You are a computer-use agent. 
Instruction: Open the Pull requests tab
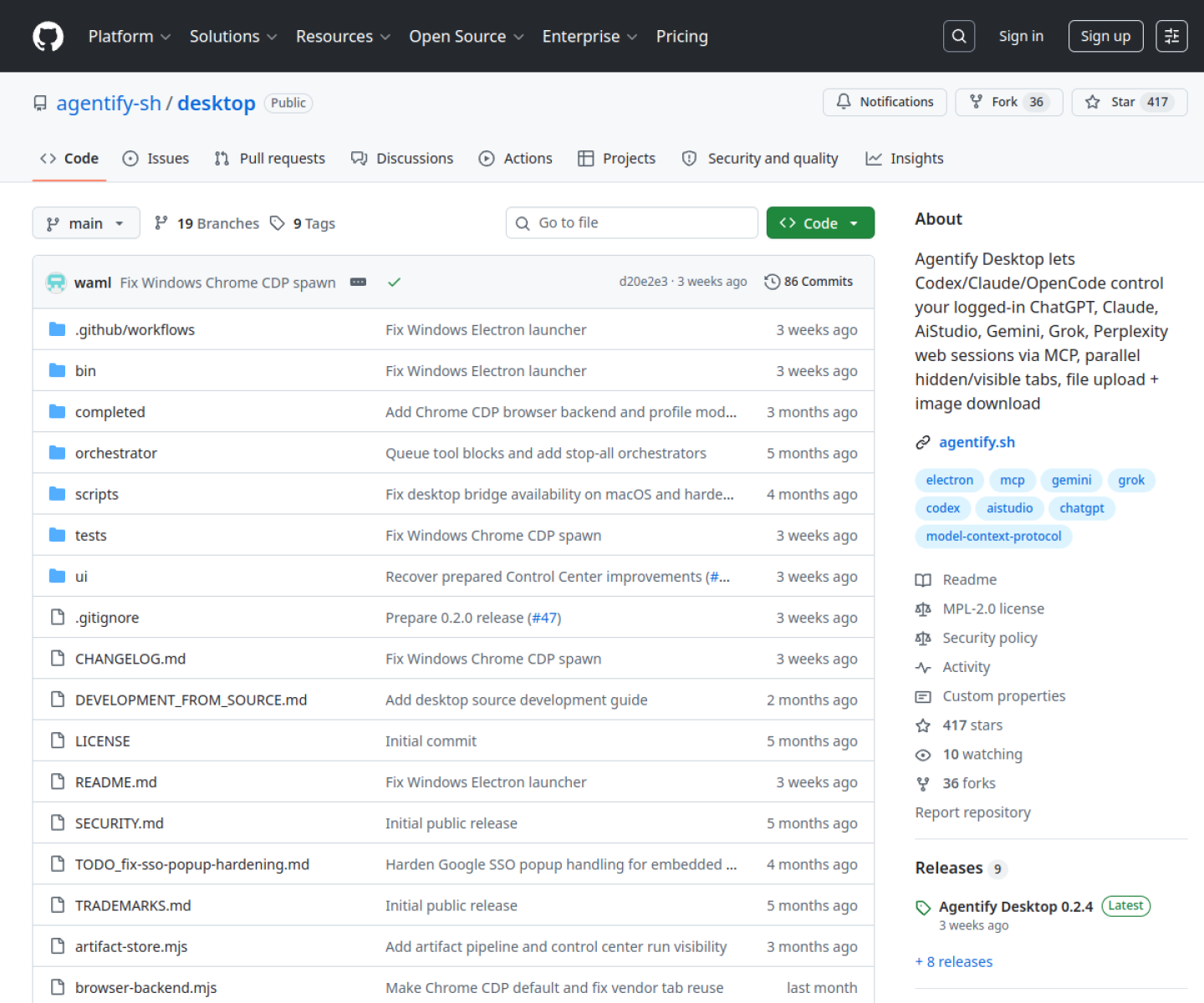tap(269, 159)
